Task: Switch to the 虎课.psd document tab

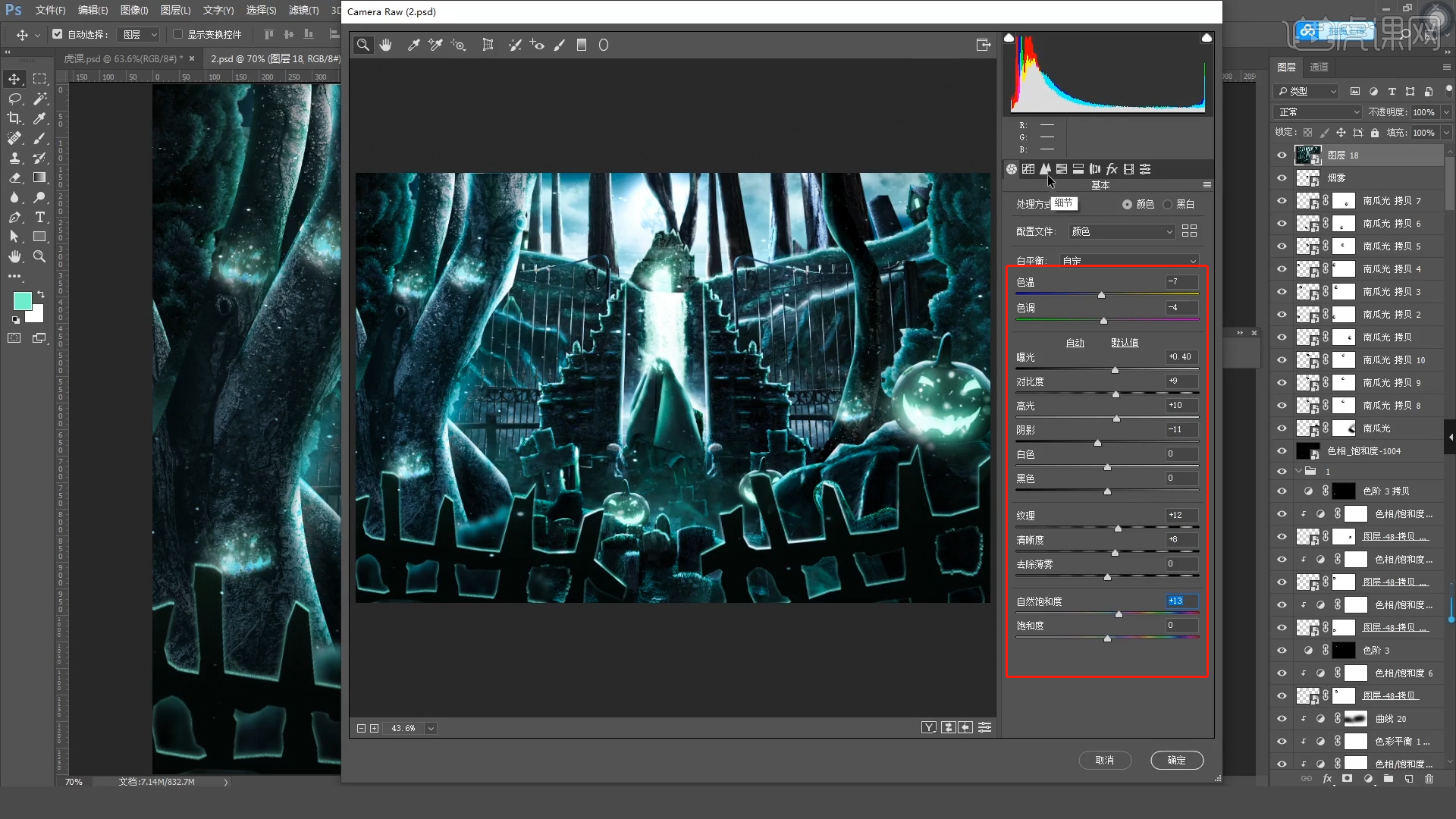Action: click(x=121, y=58)
